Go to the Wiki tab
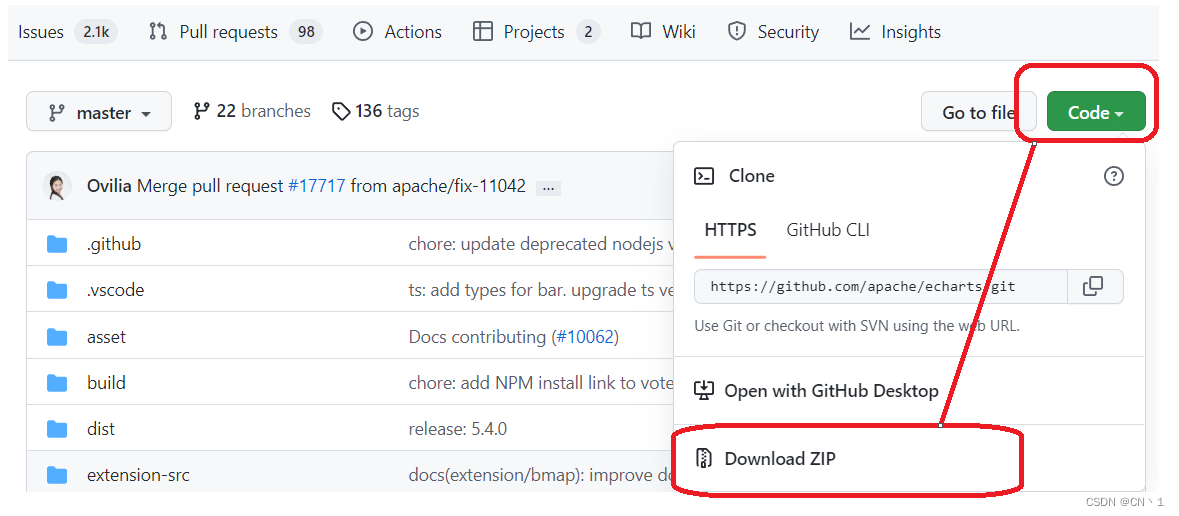1179x516 pixels. point(663,32)
